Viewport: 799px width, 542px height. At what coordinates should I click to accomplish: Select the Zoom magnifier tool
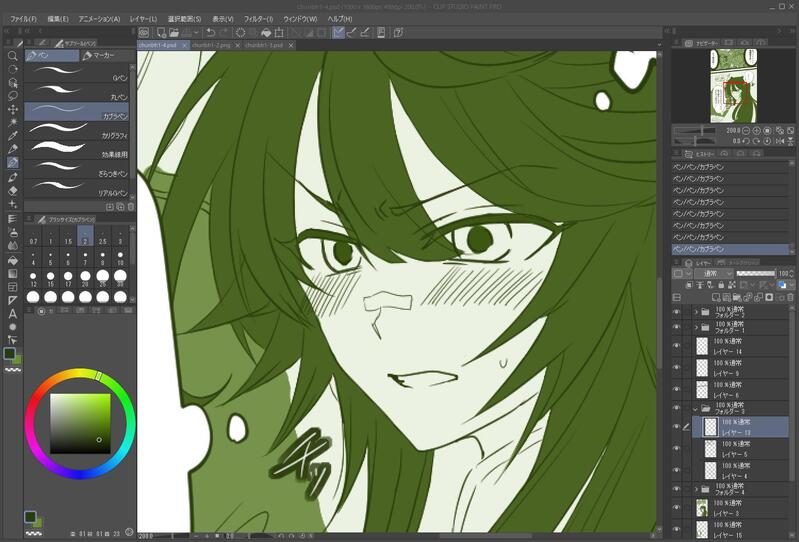[x=13, y=56]
